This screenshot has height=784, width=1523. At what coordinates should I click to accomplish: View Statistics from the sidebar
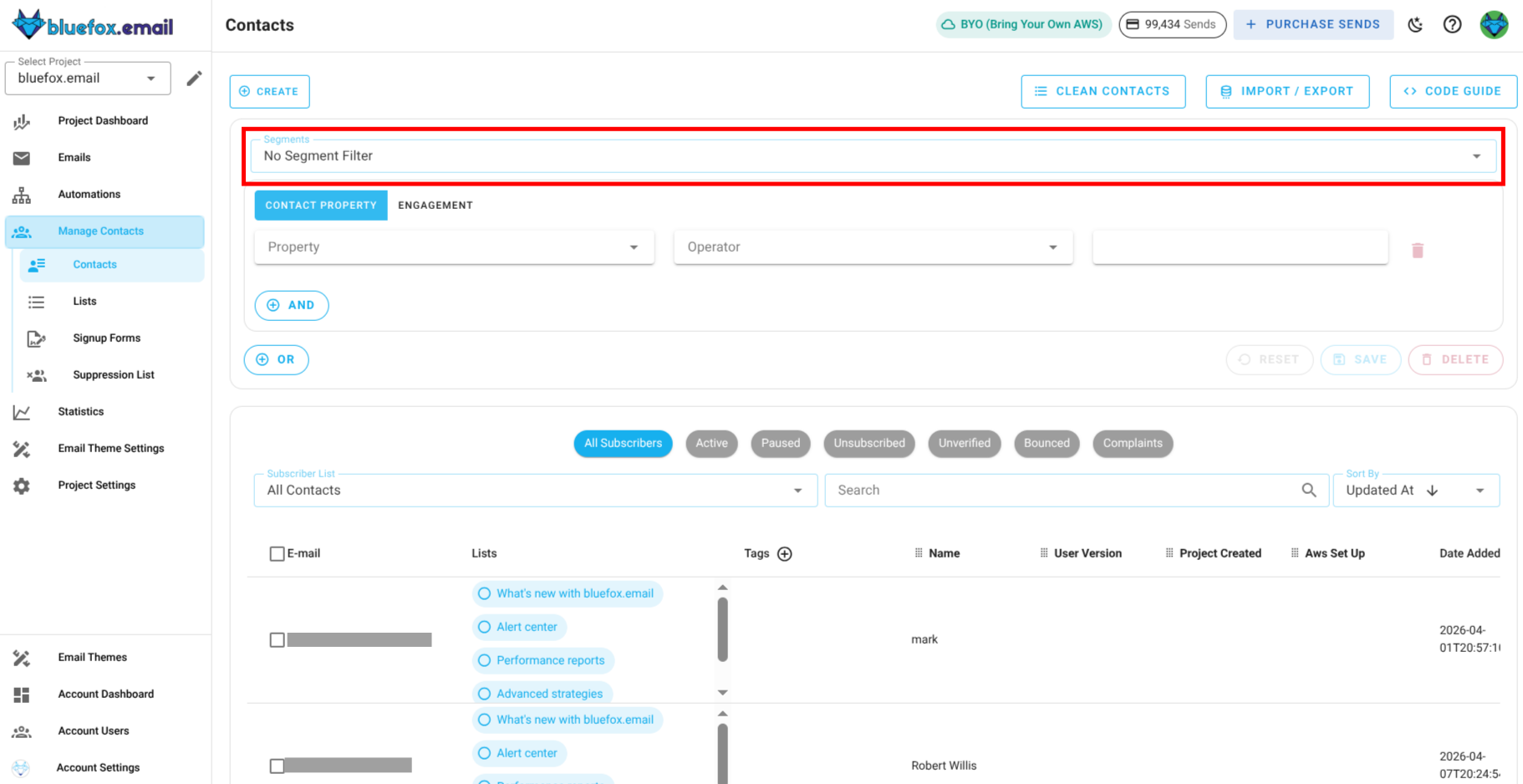tap(80, 411)
